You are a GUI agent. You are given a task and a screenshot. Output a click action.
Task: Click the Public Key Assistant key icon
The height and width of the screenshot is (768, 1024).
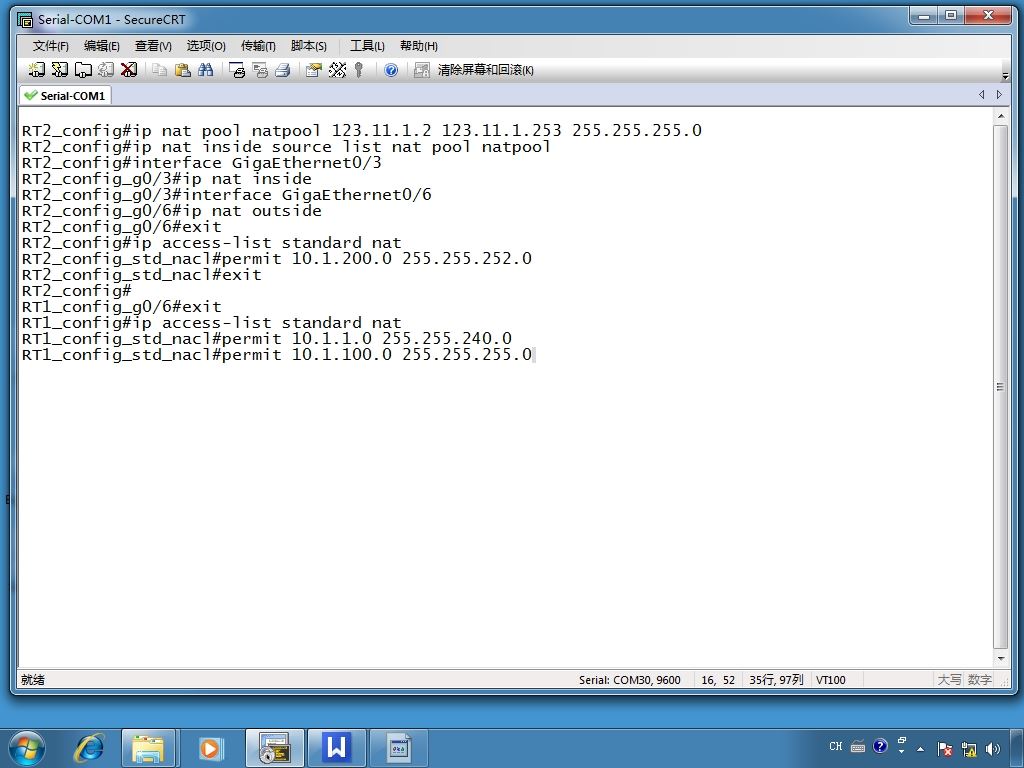(x=359, y=69)
